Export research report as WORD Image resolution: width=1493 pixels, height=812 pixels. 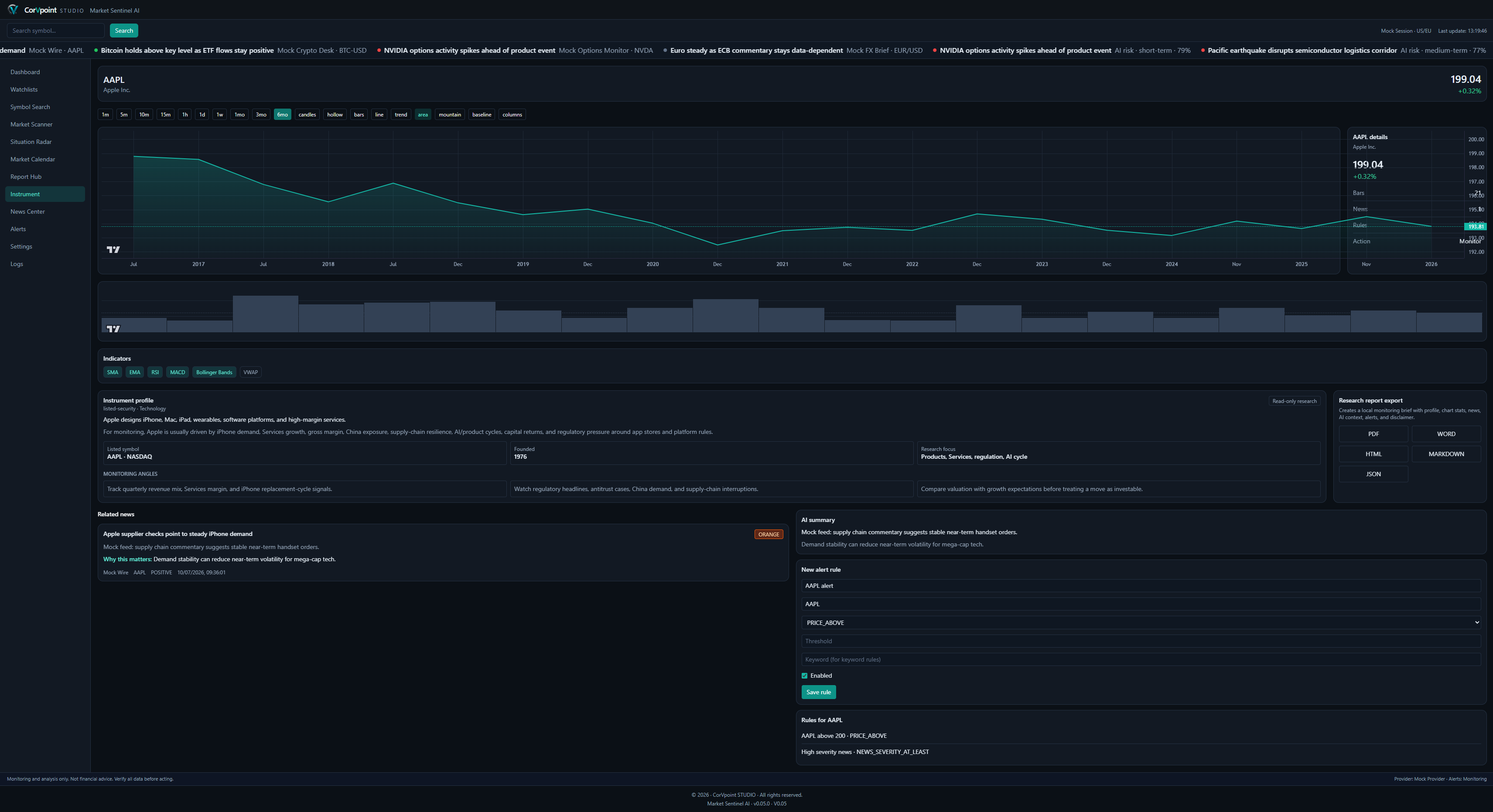coord(1446,434)
